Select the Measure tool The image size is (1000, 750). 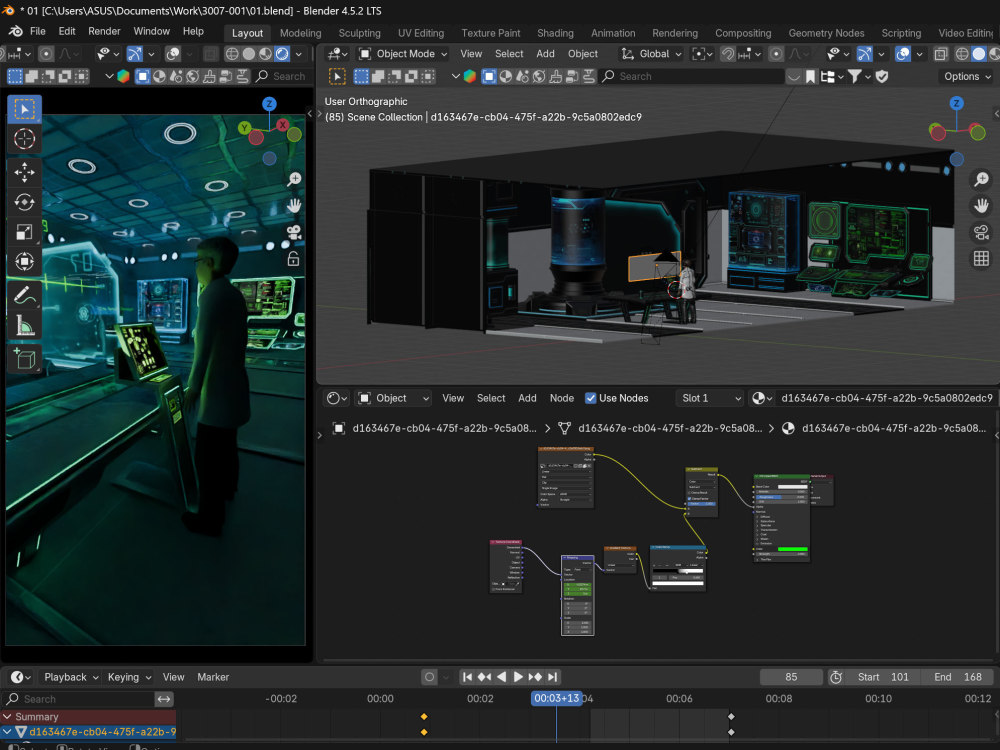[24, 325]
